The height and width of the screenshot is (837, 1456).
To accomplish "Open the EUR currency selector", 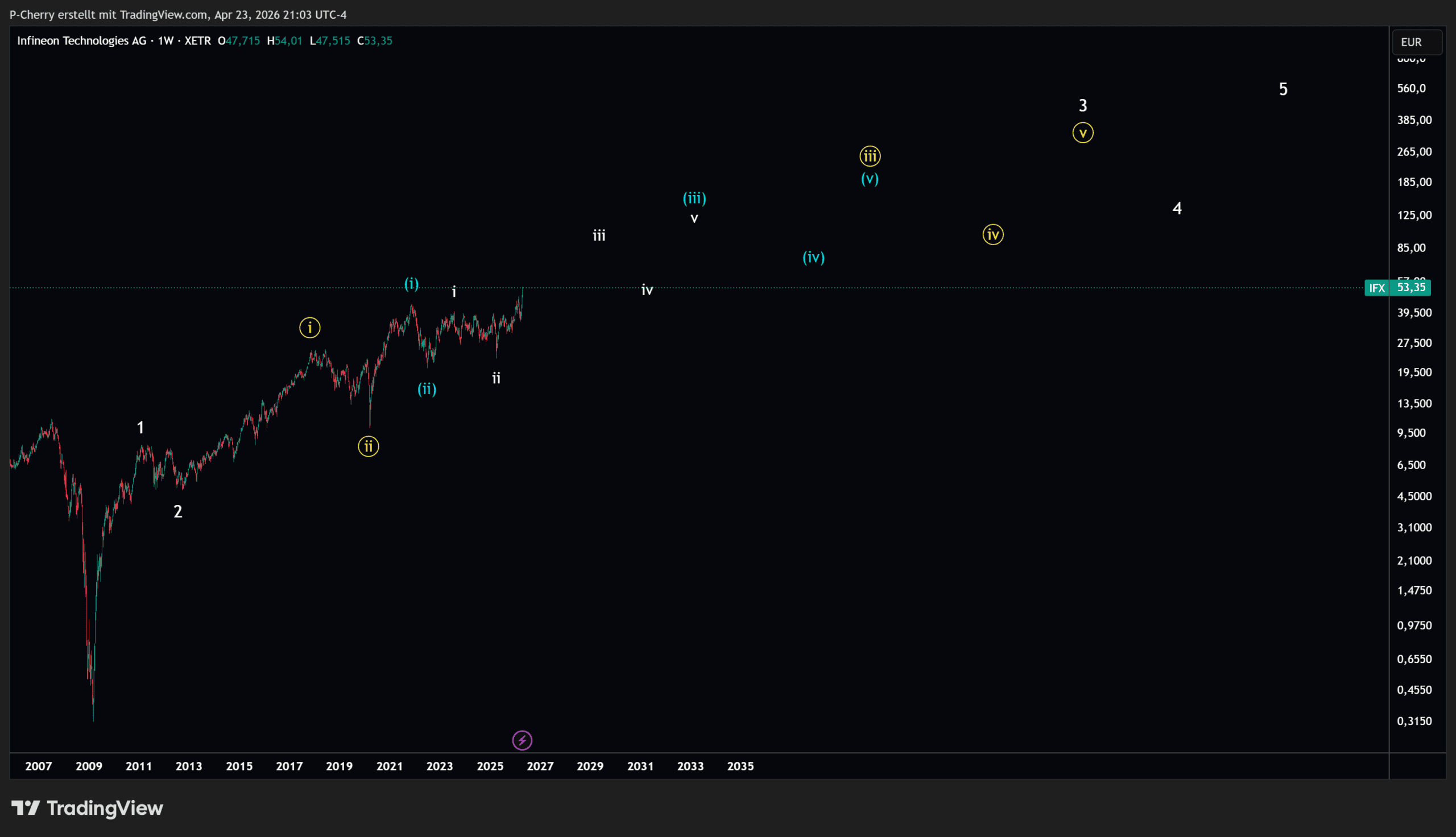I will coord(1416,42).
